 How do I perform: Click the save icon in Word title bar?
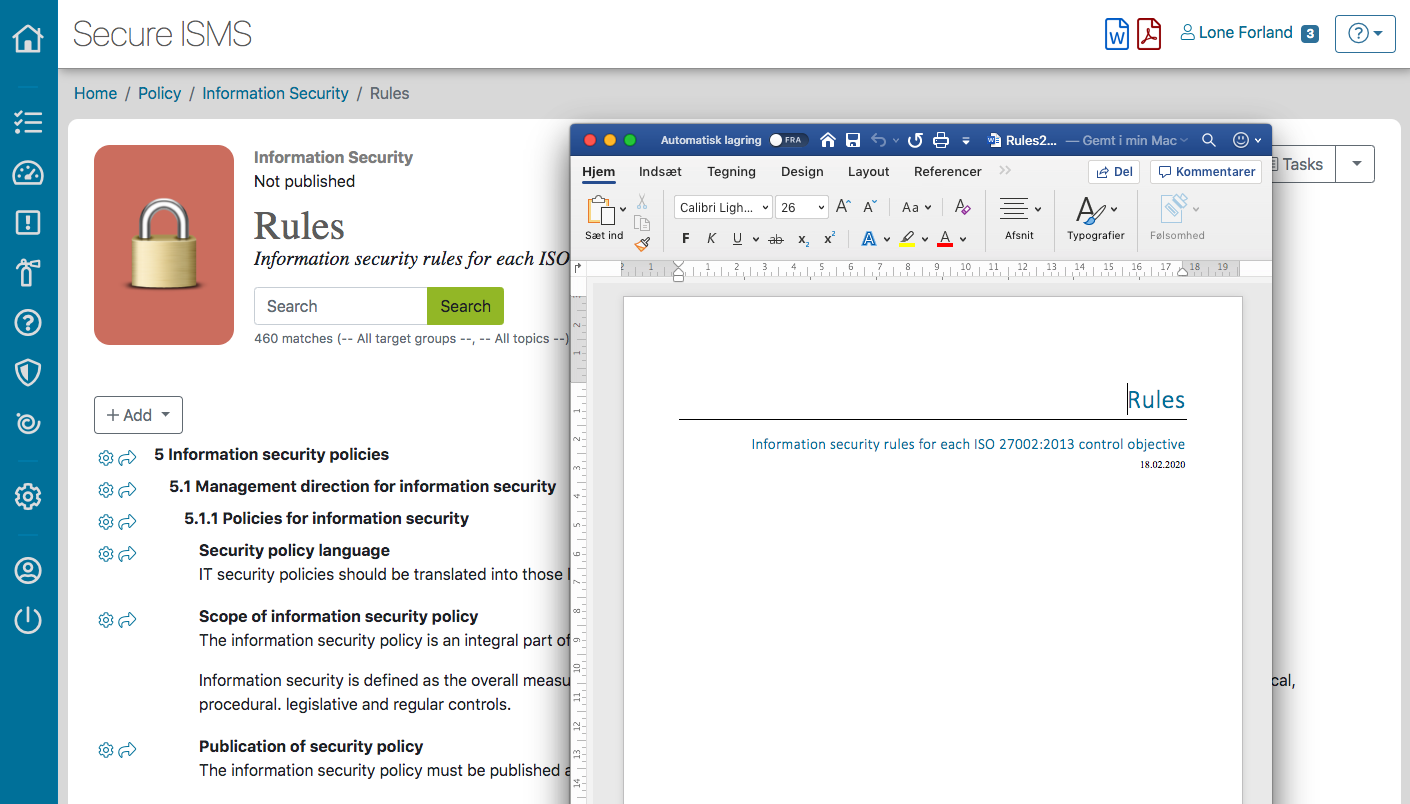coord(853,140)
